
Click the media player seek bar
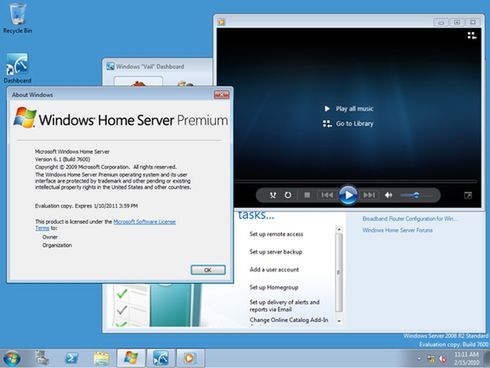pyautogui.click(x=356, y=182)
